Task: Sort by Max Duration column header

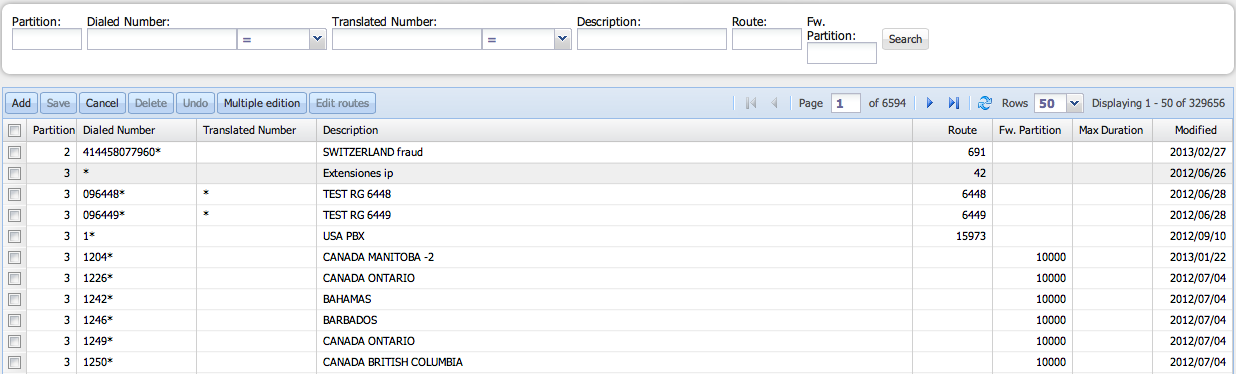Action: tap(1113, 130)
